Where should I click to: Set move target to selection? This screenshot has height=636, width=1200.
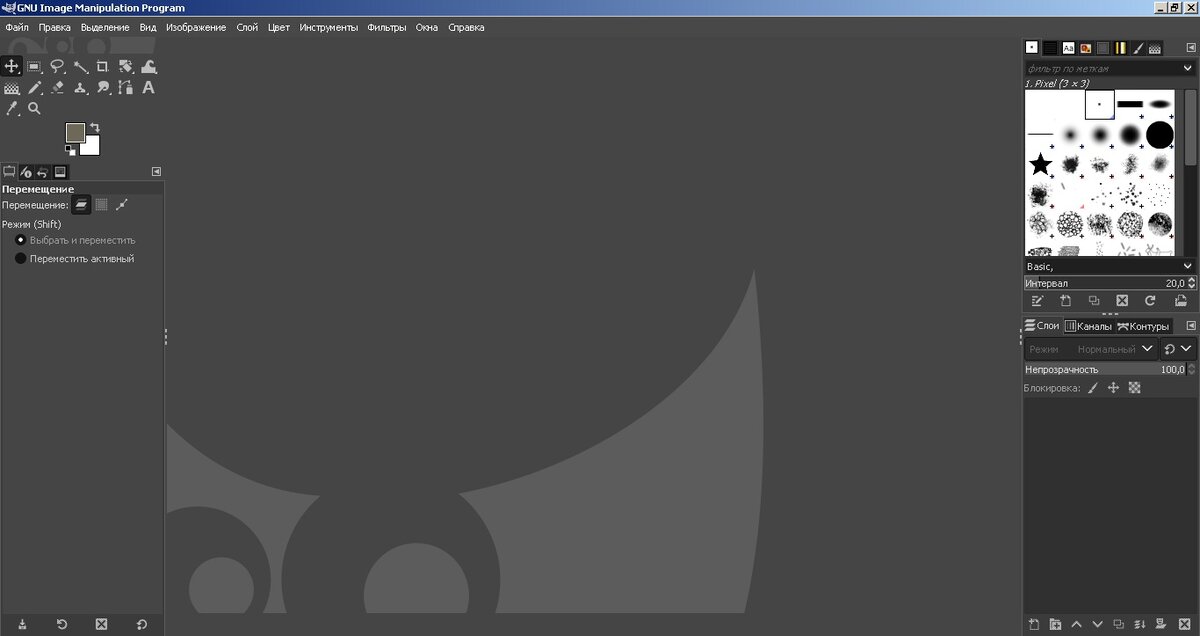tap(101, 204)
